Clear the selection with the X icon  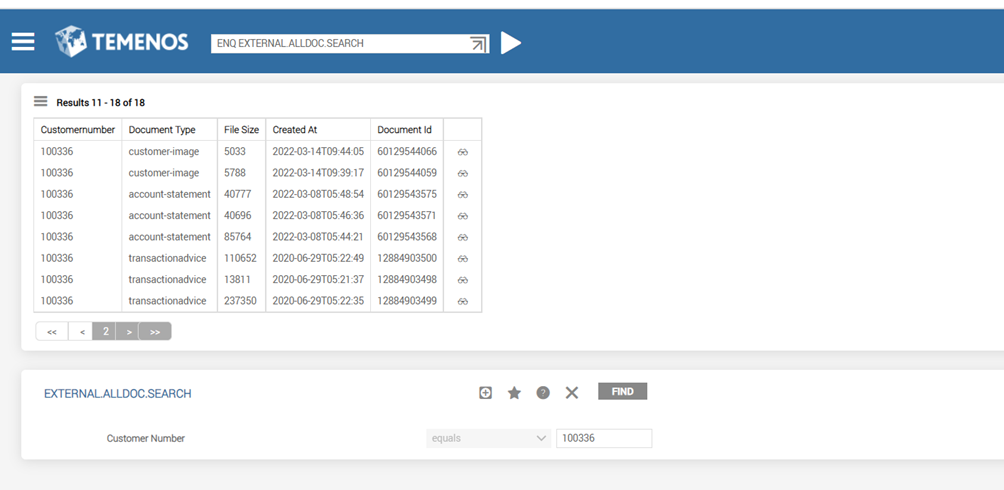[572, 393]
